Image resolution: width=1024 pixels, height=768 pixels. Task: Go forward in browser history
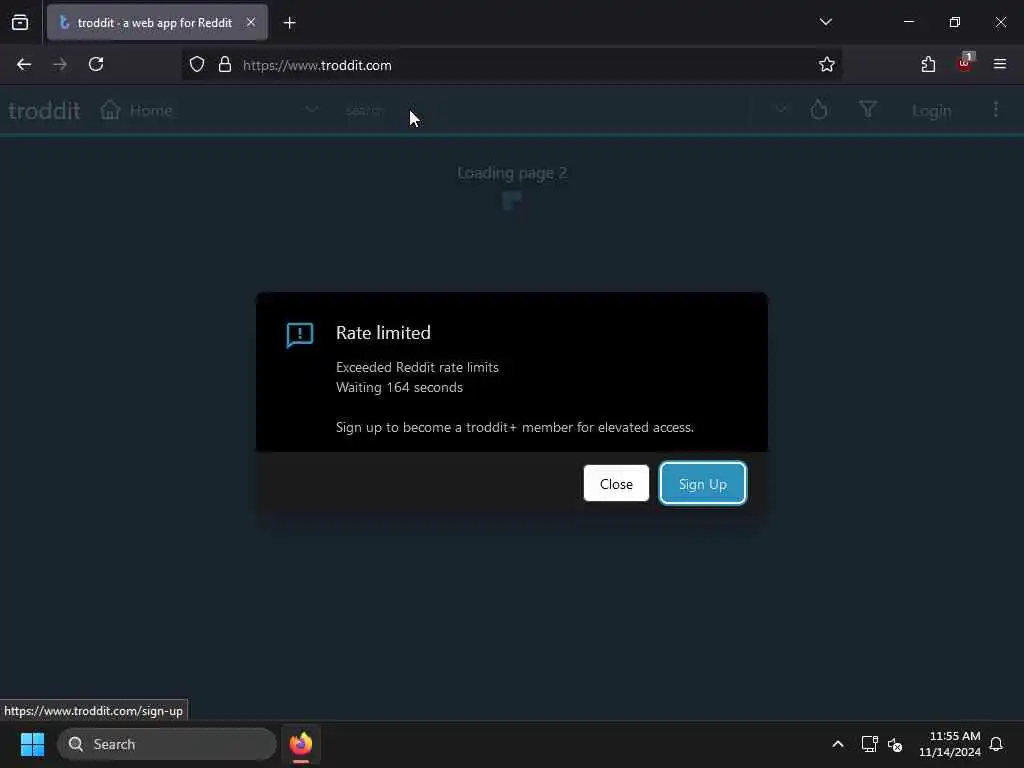coord(59,65)
